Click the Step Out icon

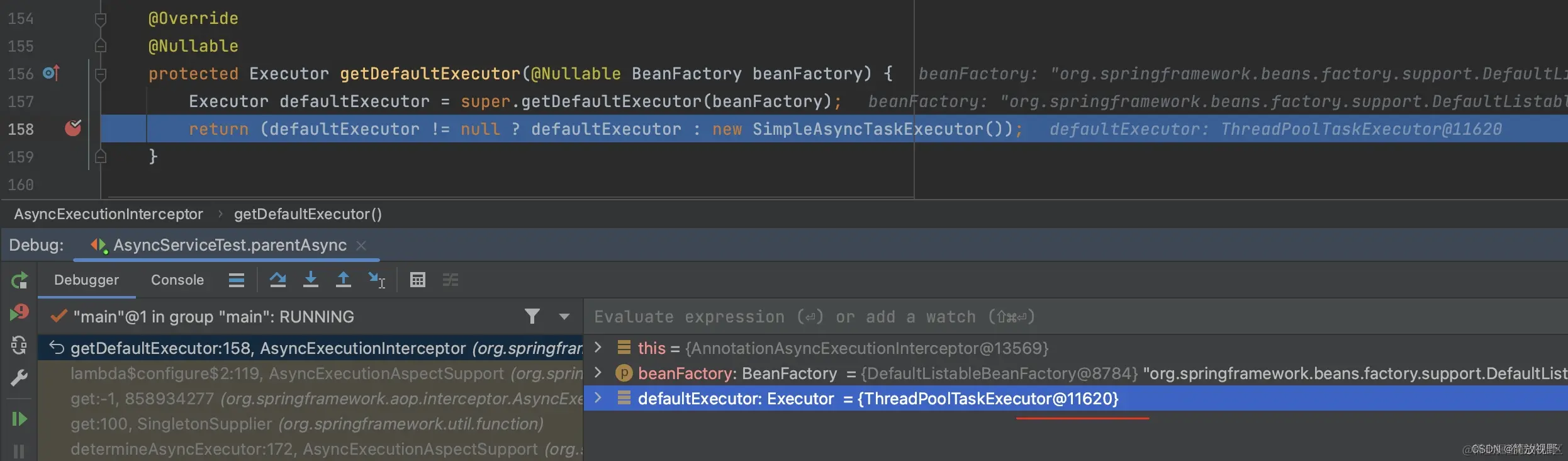coord(344,280)
